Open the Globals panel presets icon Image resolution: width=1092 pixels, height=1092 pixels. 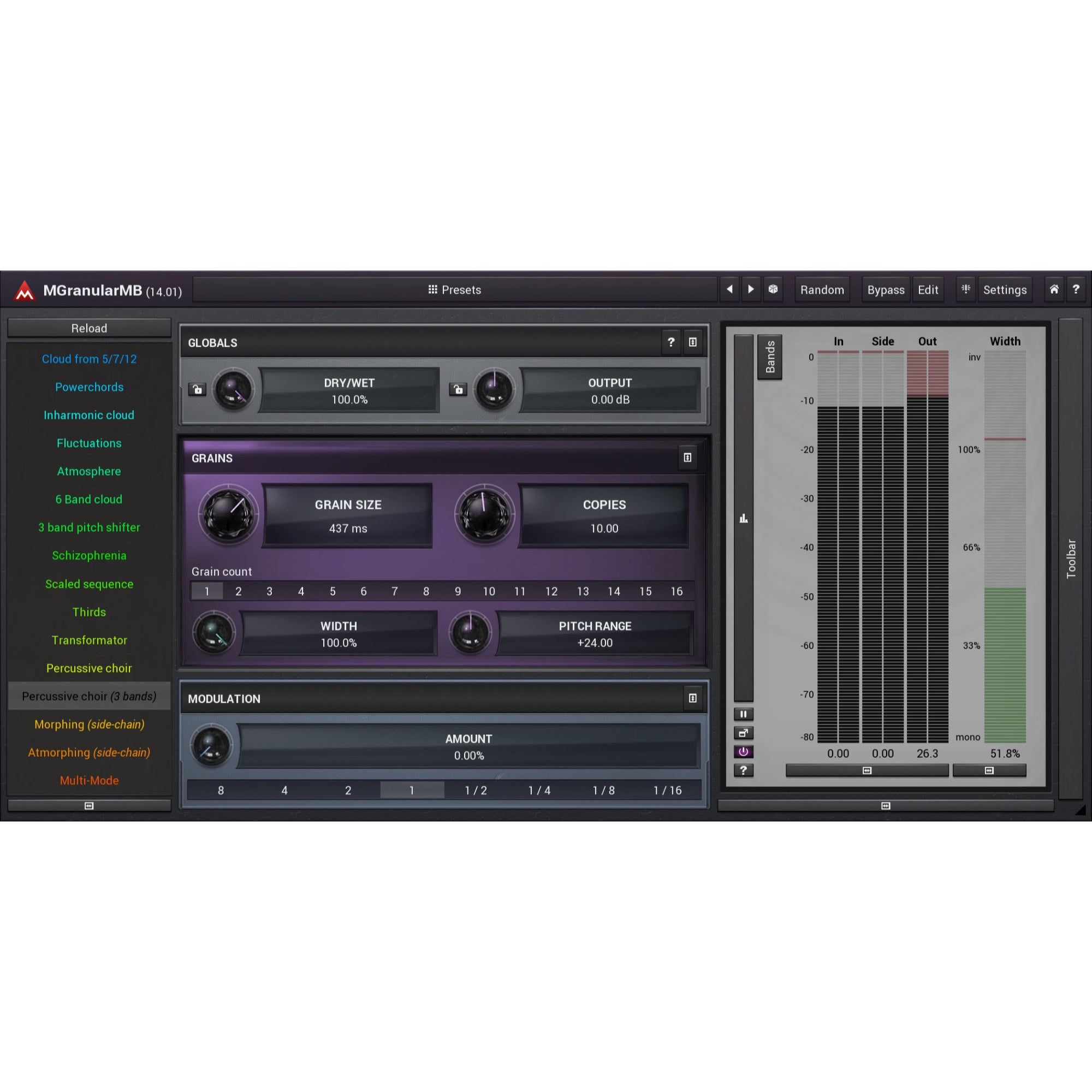(x=692, y=342)
